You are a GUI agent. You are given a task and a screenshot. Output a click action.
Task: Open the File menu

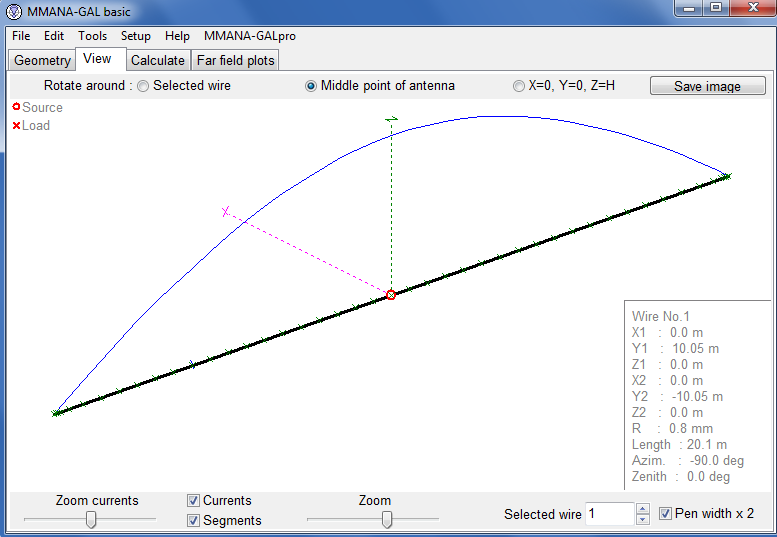[21, 36]
